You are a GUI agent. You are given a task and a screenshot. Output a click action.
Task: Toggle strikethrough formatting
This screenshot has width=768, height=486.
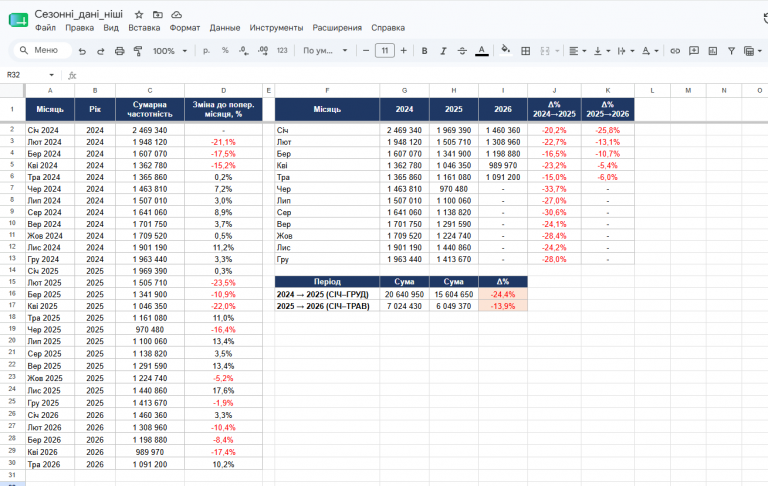[462, 51]
